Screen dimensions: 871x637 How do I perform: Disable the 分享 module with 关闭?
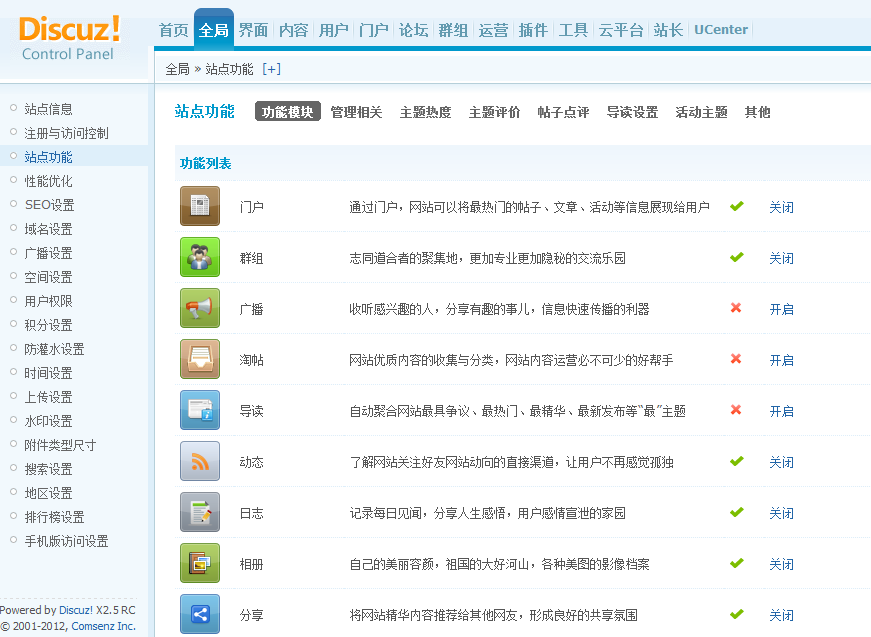click(x=782, y=615)
